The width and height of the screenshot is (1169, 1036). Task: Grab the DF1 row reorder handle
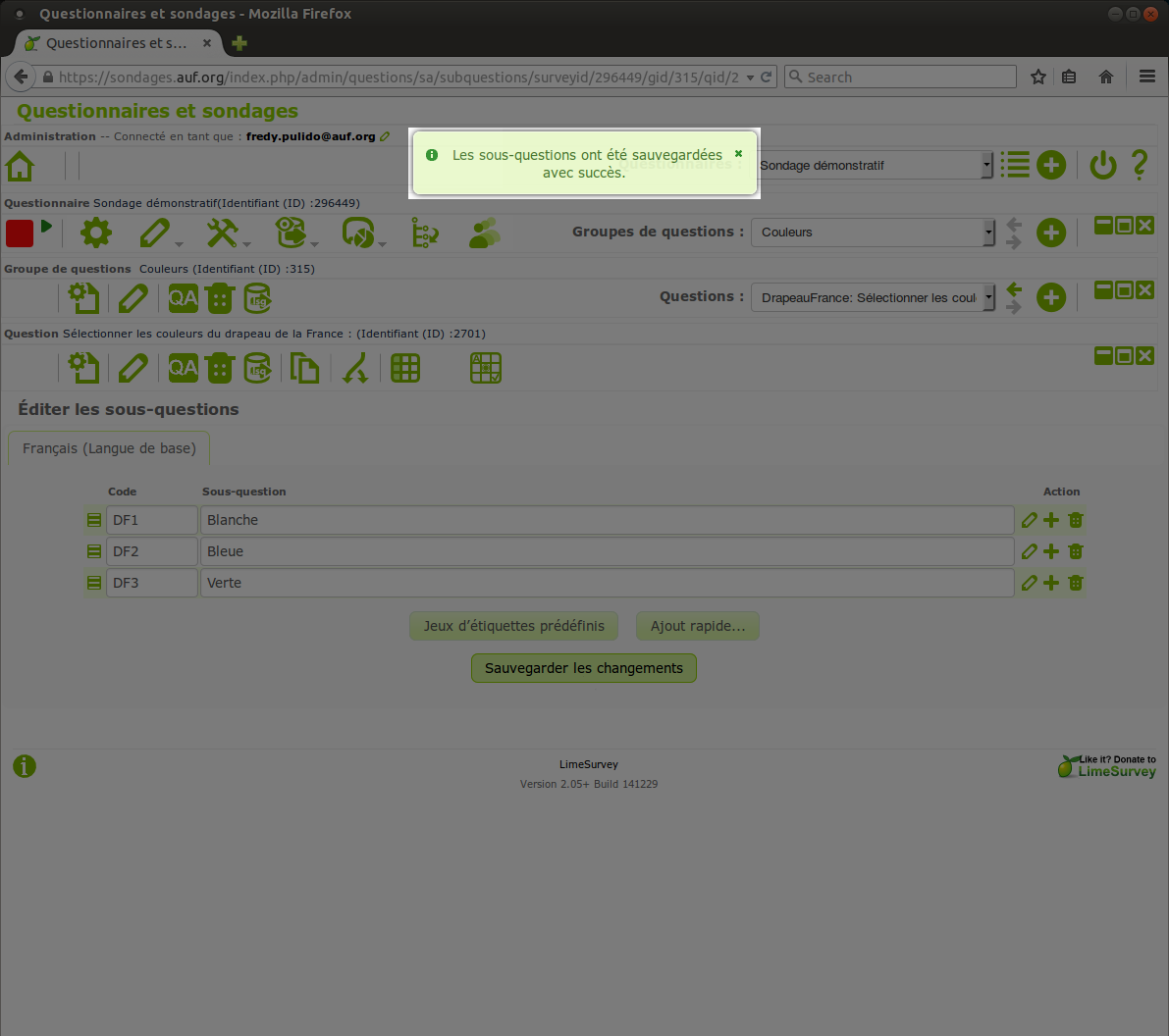coord(94,520)
